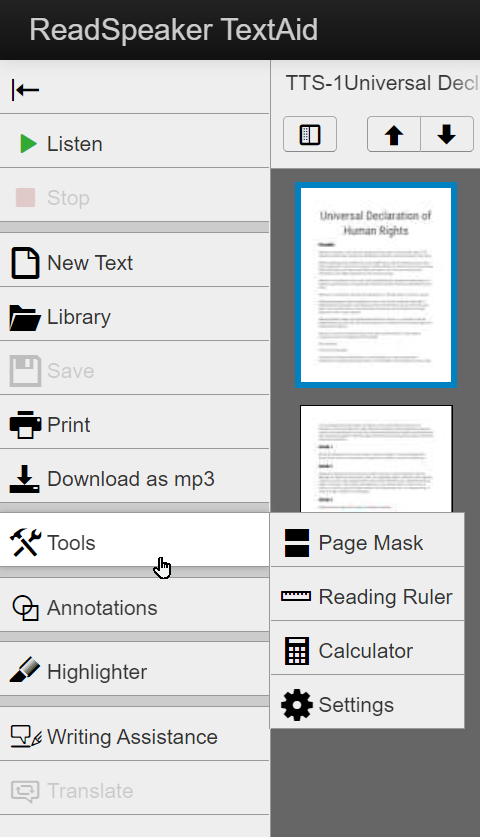Click the document title TTS-1Universal

tap(382, 83)
